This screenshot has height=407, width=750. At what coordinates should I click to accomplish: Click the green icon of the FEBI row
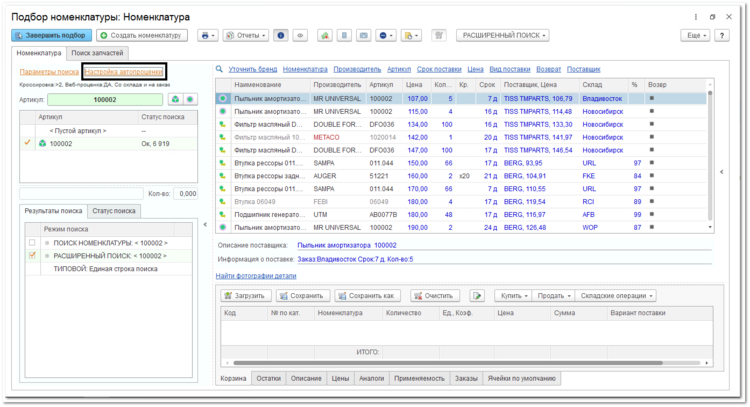coord(222,202)
